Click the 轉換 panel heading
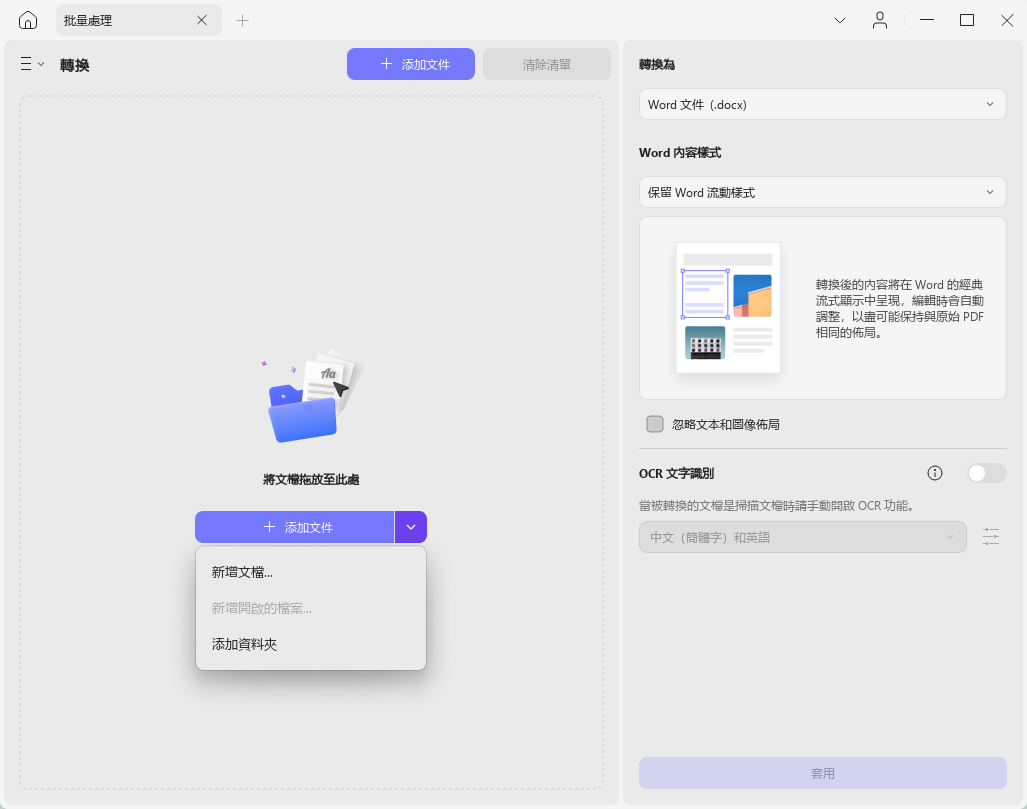 pyautogui.click(x=75, y=65)
